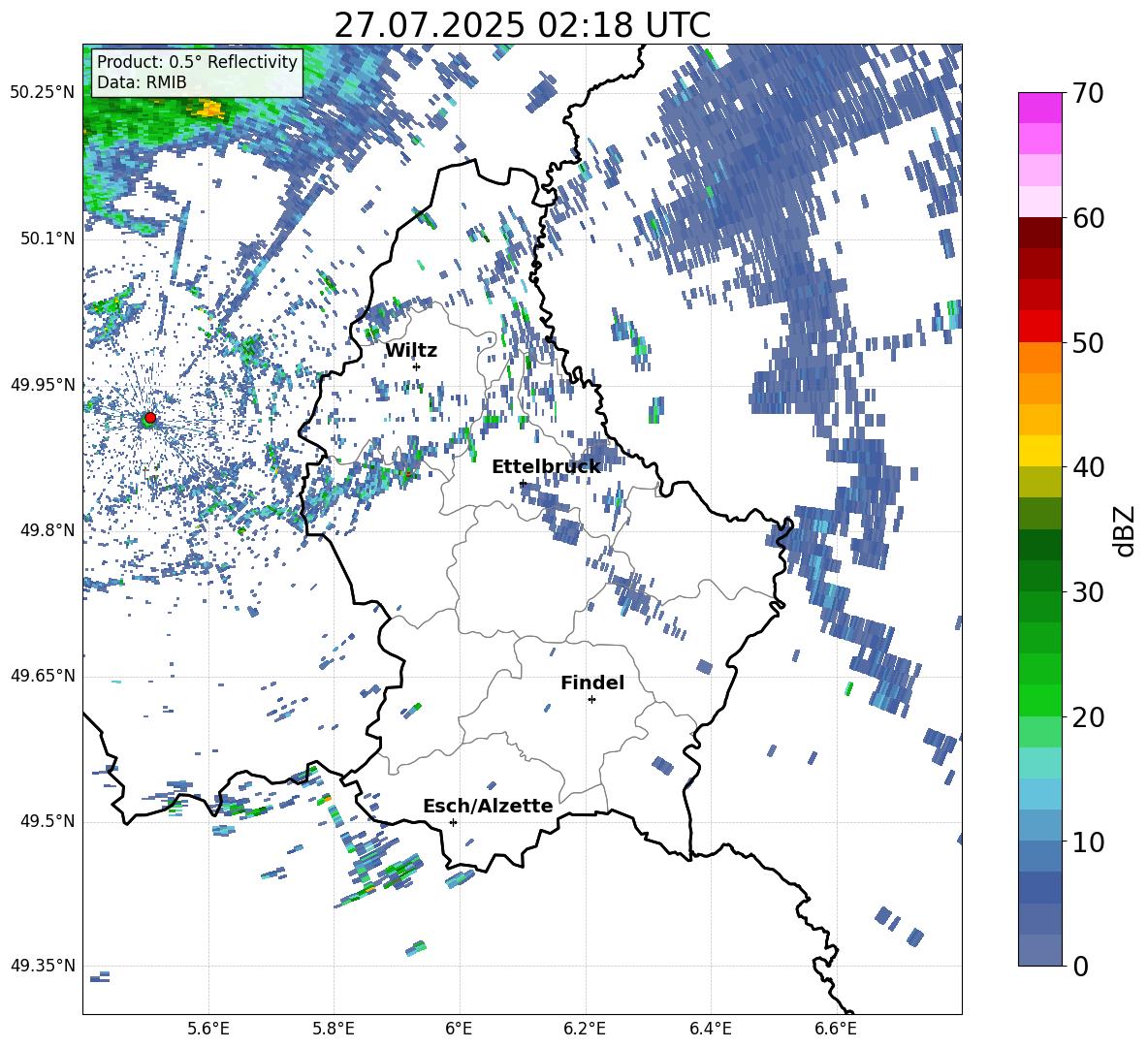Click the yellow swatch just above 40
The height and width of the screenshot is (1048, 1148).
click(1039, 451)
